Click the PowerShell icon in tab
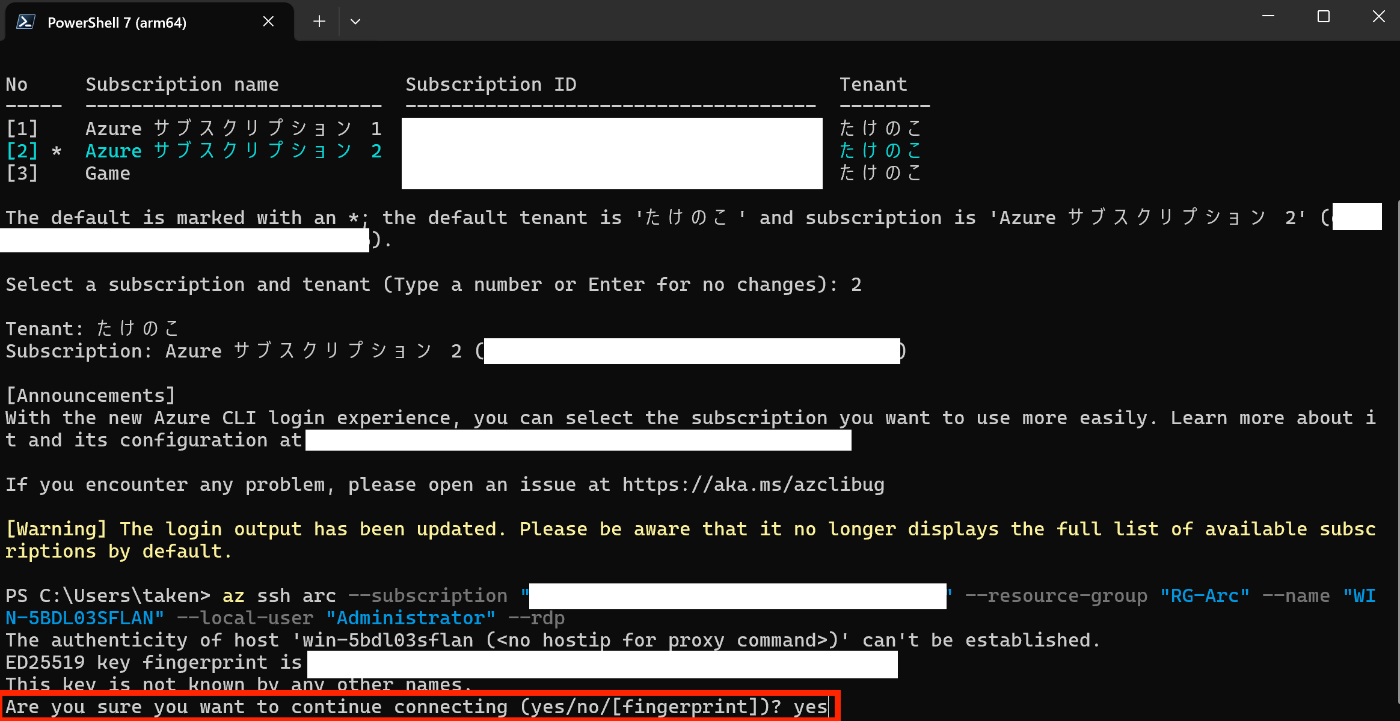This screenshot has height=721, width=1400. pos(27,22)
